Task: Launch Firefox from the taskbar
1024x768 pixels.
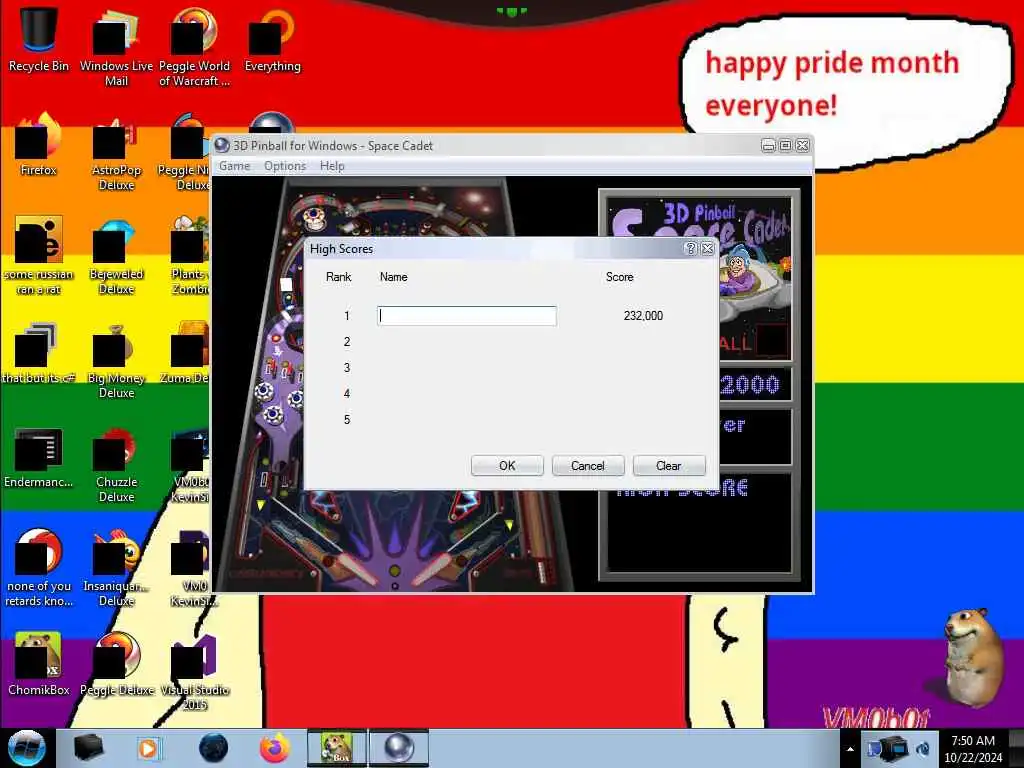Action: [x=275, y=748]
